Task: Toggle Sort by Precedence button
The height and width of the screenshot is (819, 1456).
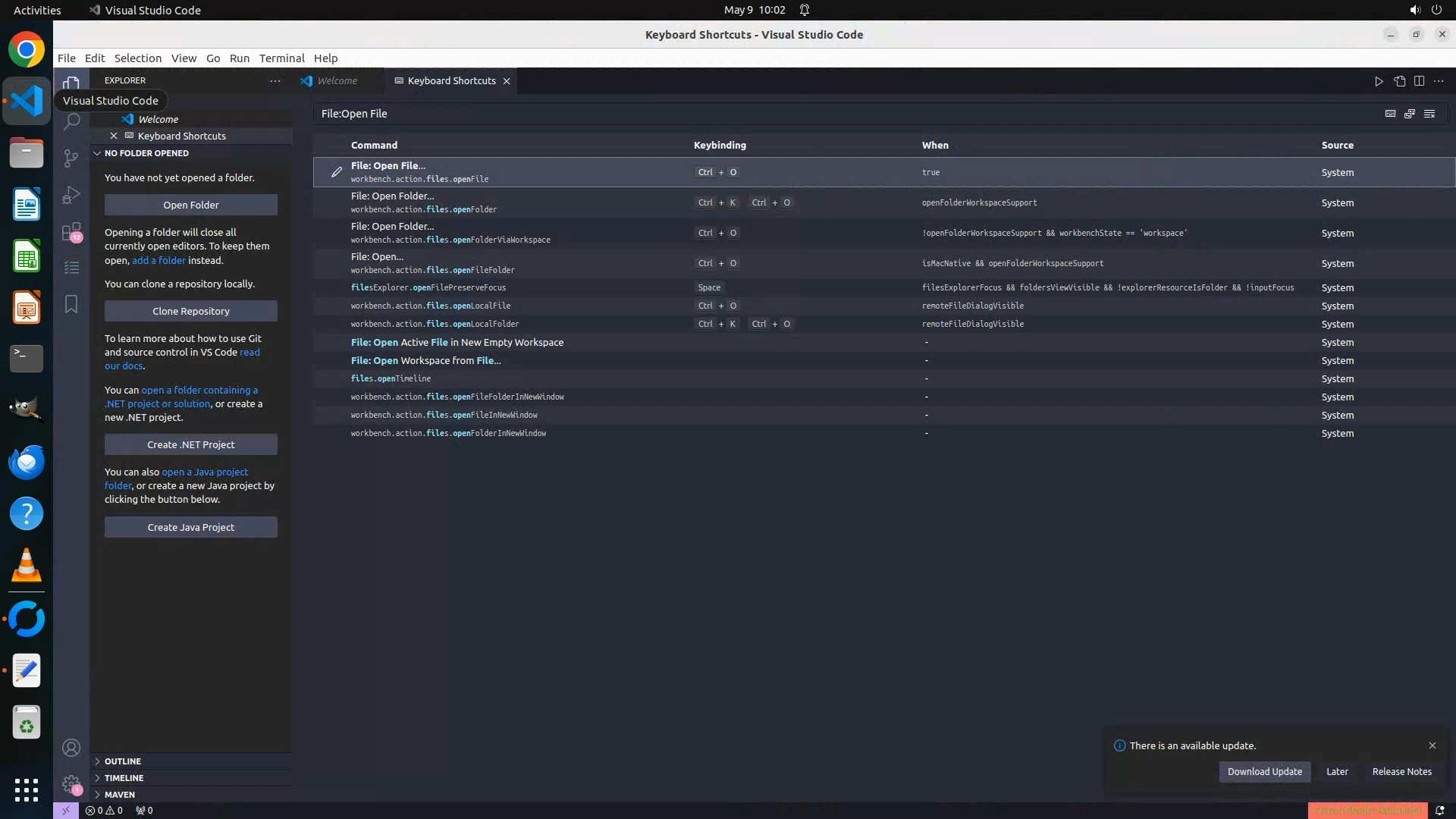Action: (1410, 114)
